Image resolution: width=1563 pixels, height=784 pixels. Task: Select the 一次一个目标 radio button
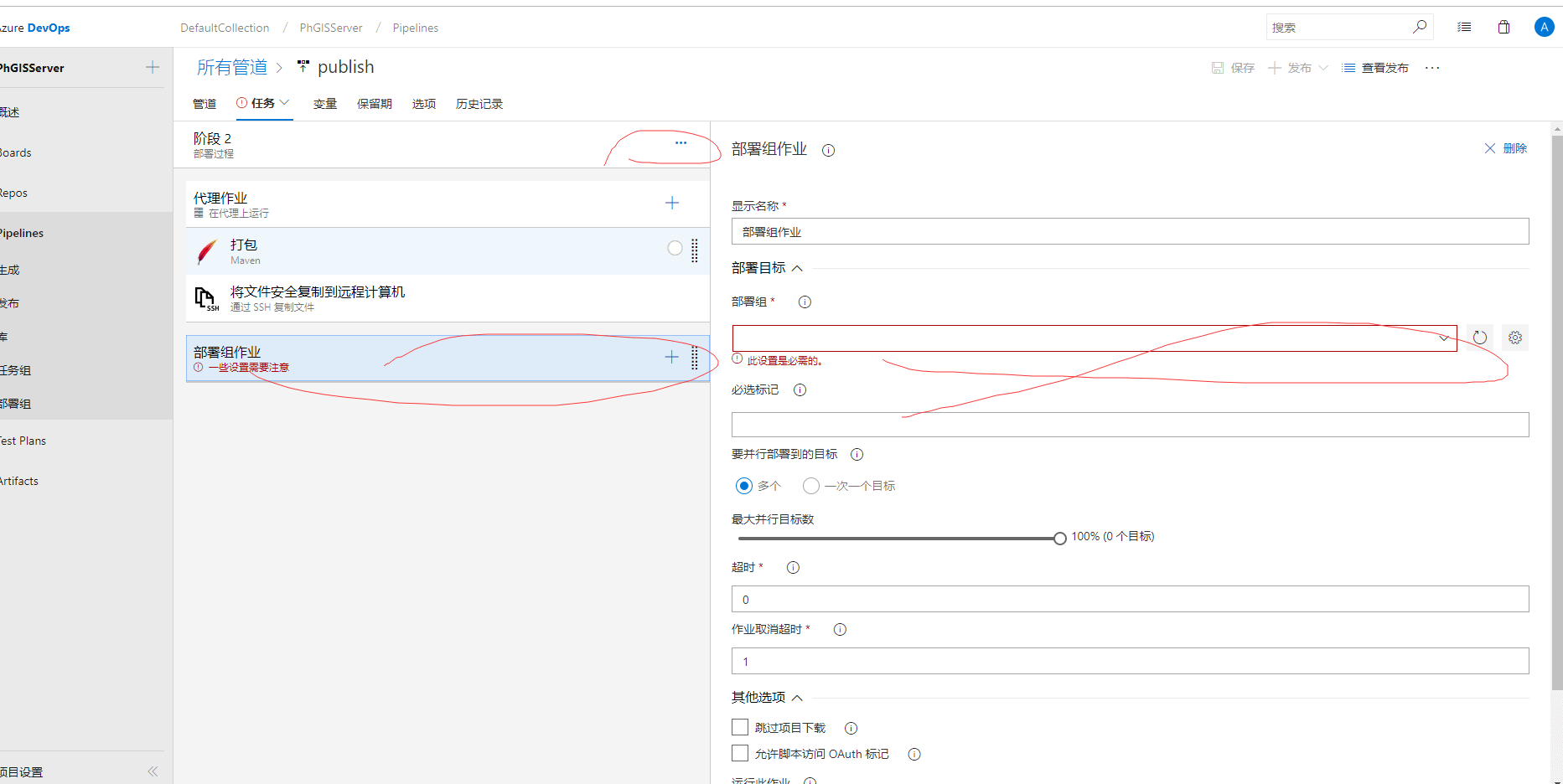[810, 486]
